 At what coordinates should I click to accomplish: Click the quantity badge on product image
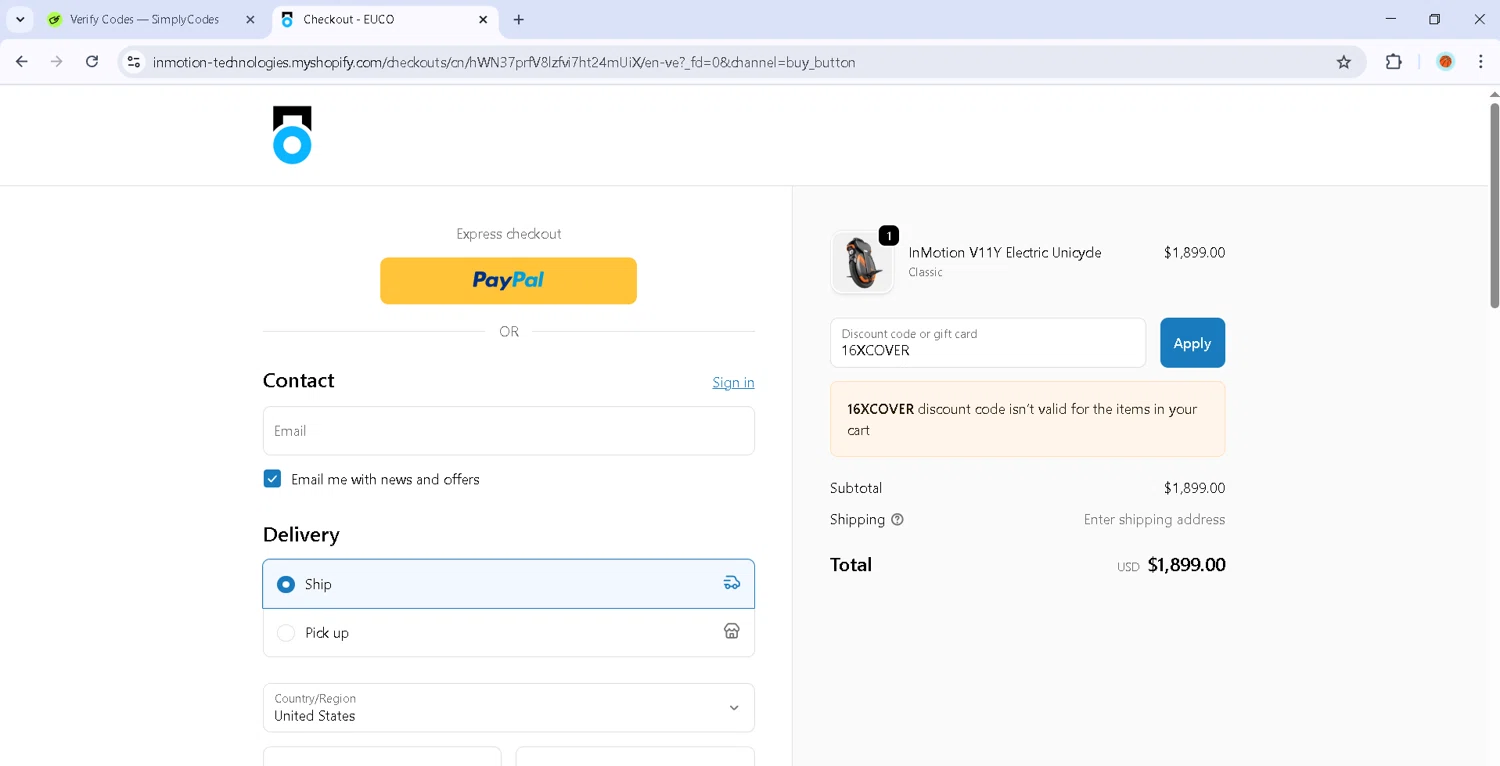point(888,236)
